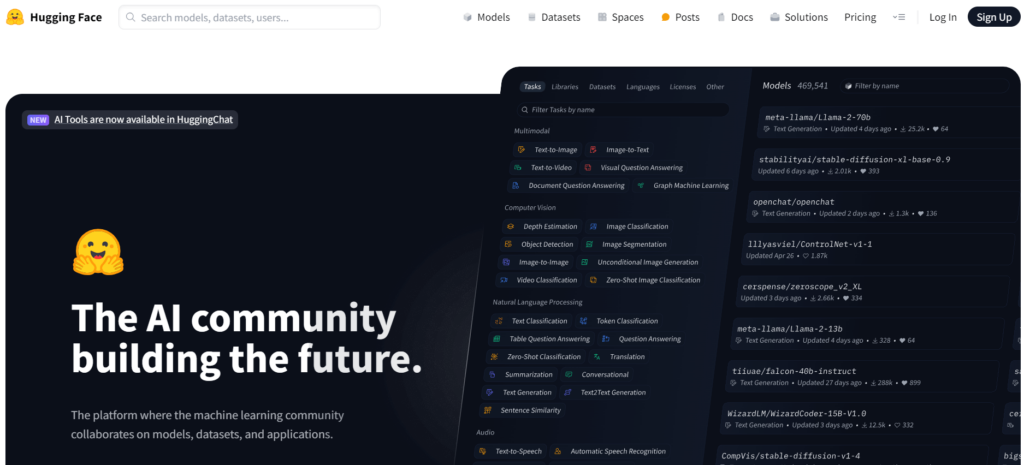Click the Sign Up button

[994, 18]
